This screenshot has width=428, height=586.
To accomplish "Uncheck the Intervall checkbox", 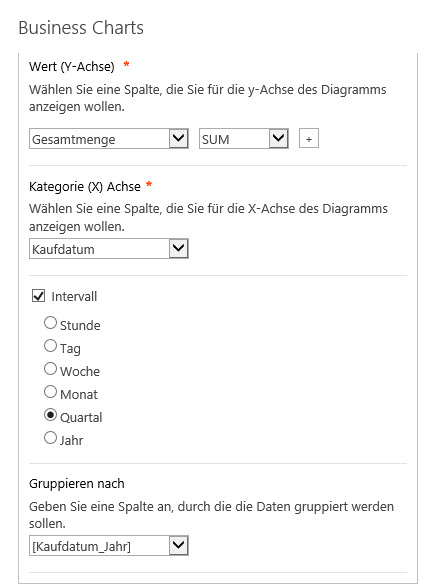I will (x=39, y=296).
